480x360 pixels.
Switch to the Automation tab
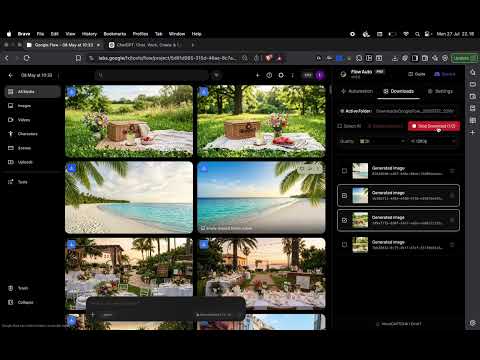[357, 91]
